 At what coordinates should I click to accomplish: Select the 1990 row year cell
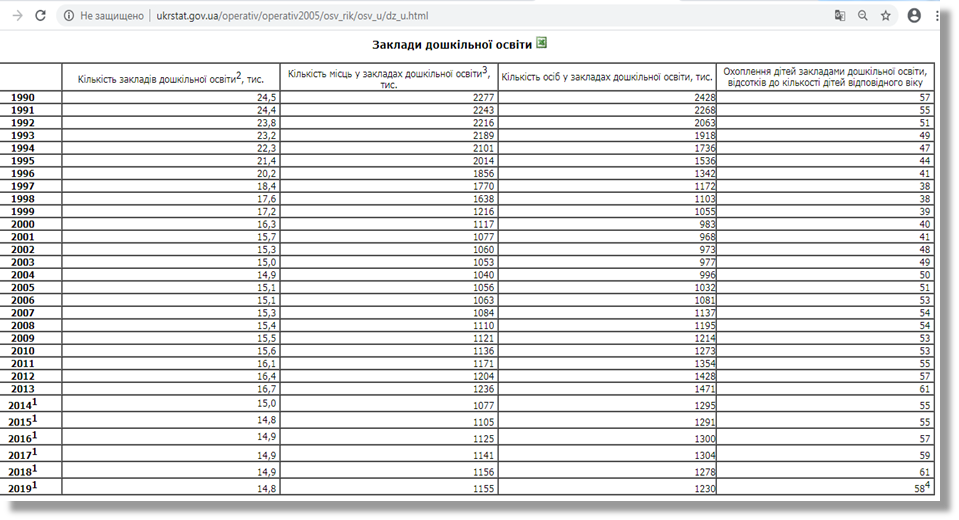(22, 97)
